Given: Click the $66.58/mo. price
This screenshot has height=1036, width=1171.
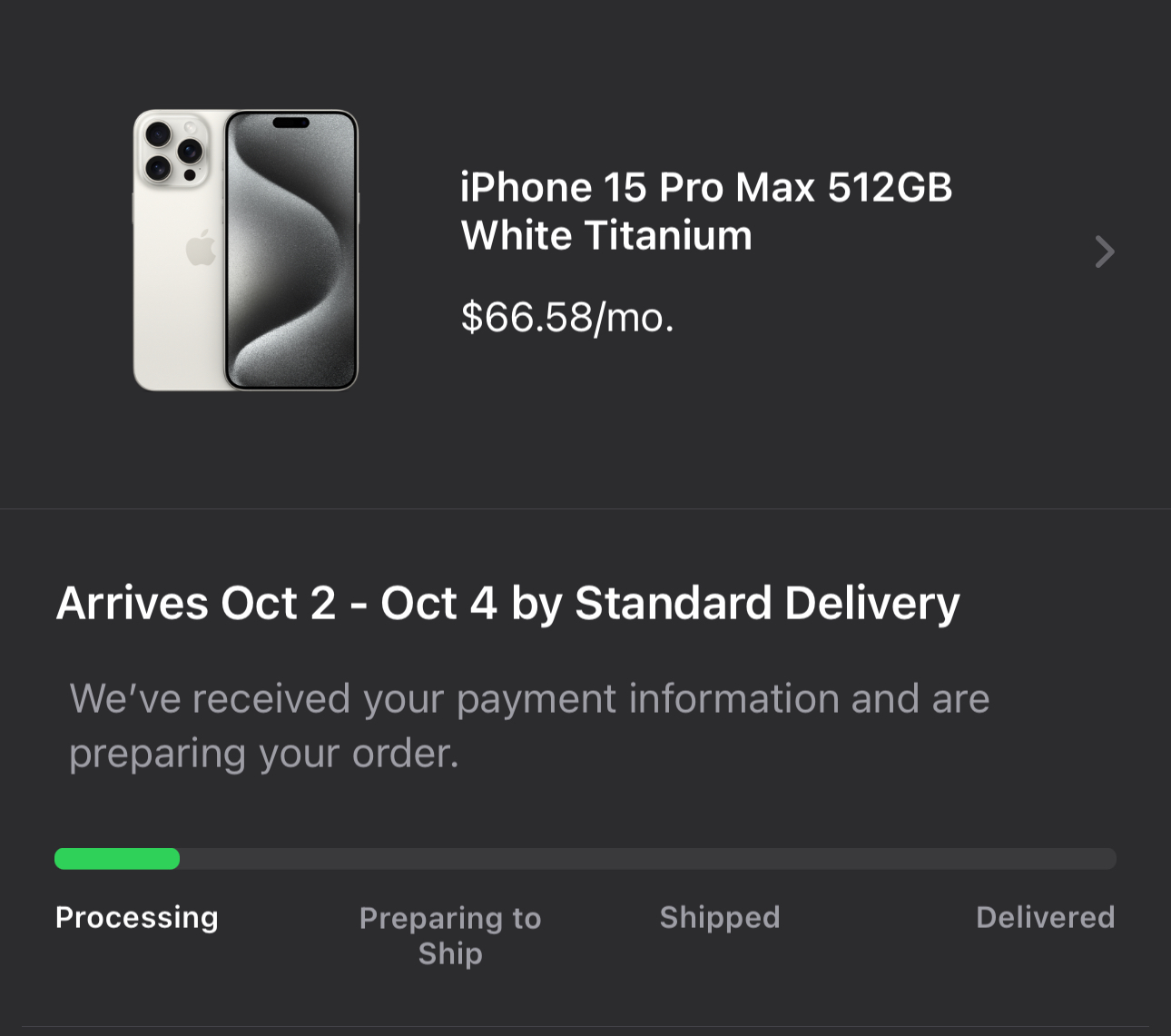Looking at the screenshot, I should coord(567,317).
